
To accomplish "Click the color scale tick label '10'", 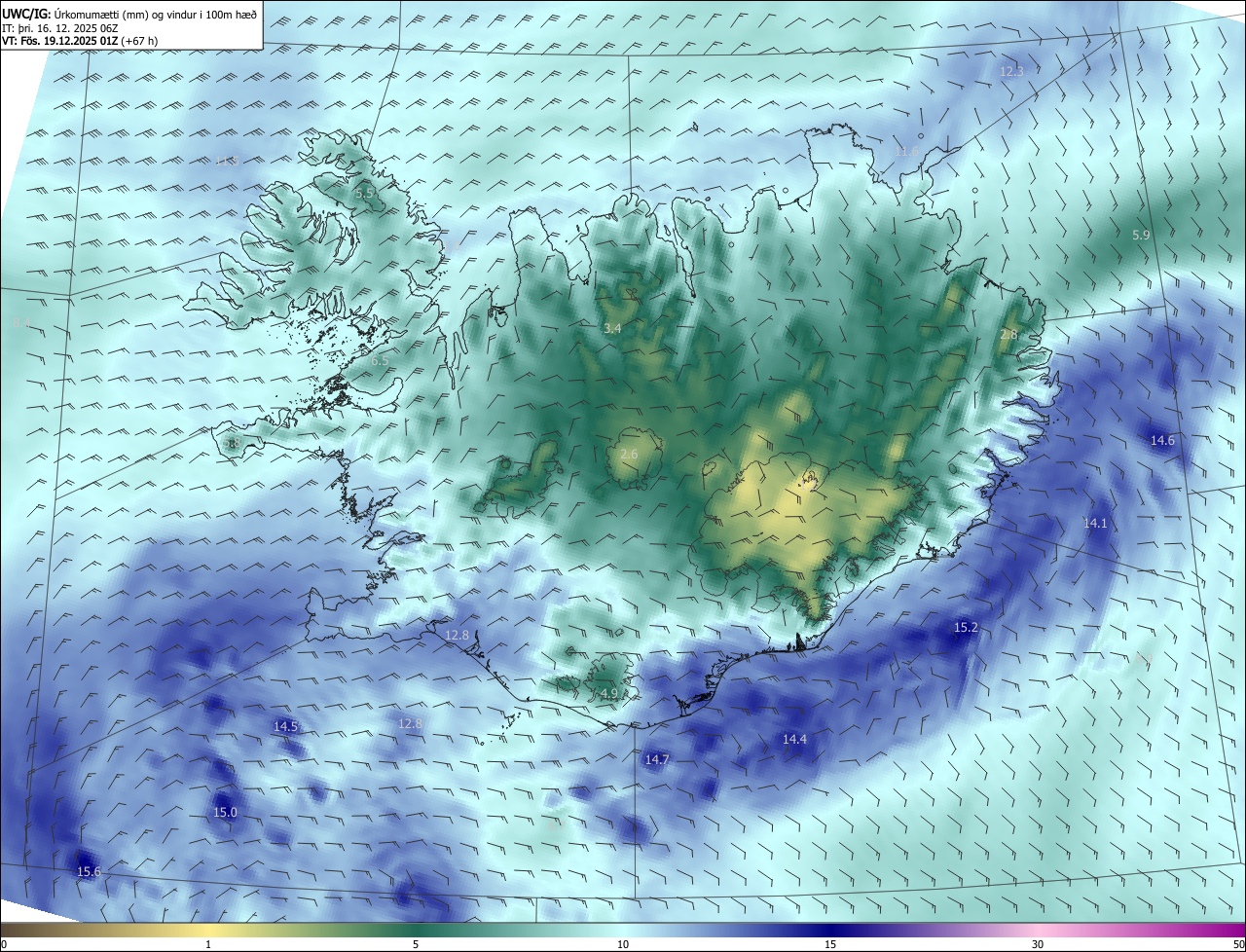I will [x=623, y=944].
